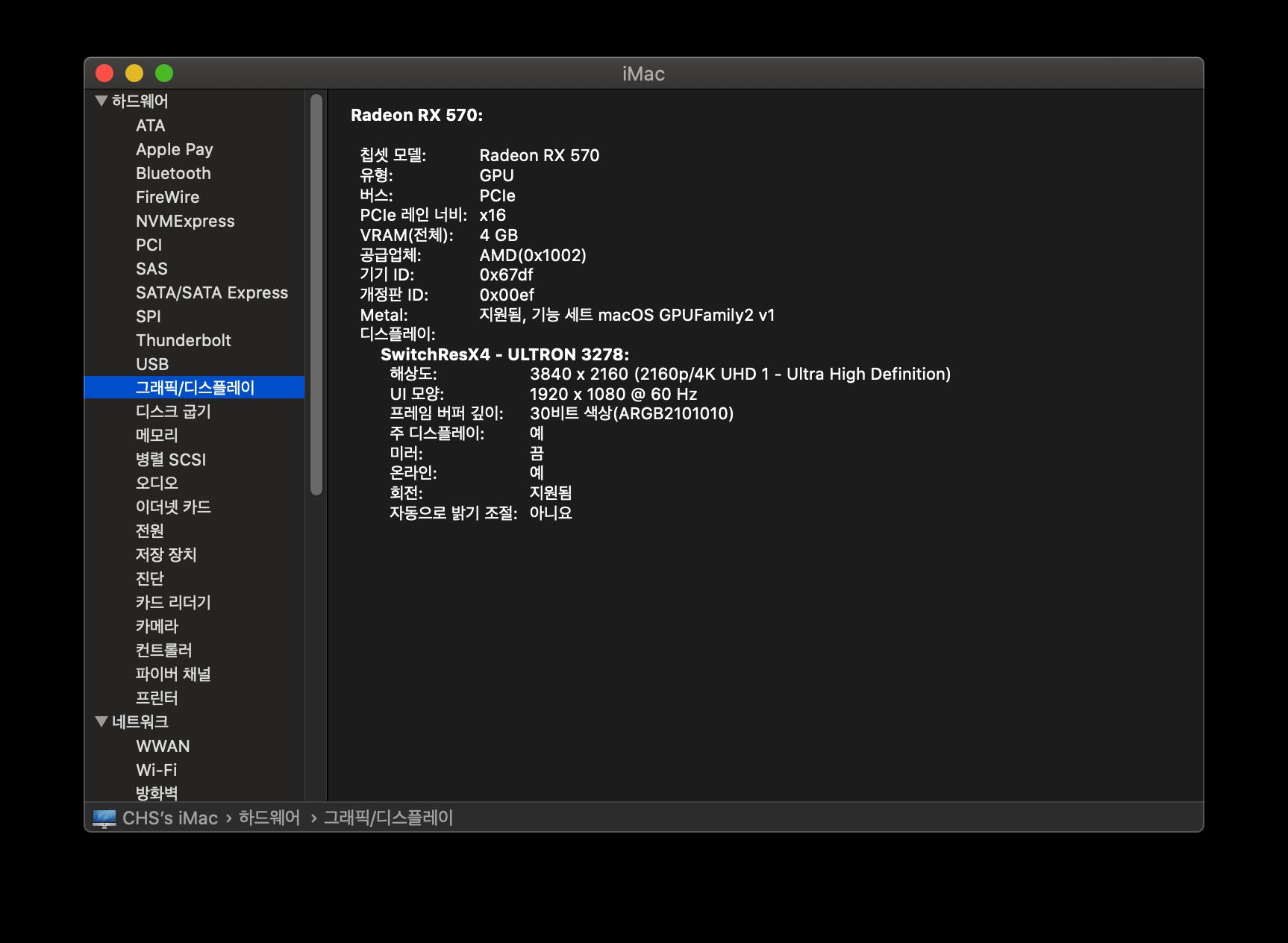
Task: Select SAS in the hardware list
Action: pyautogui.click(x=151, y=269)
